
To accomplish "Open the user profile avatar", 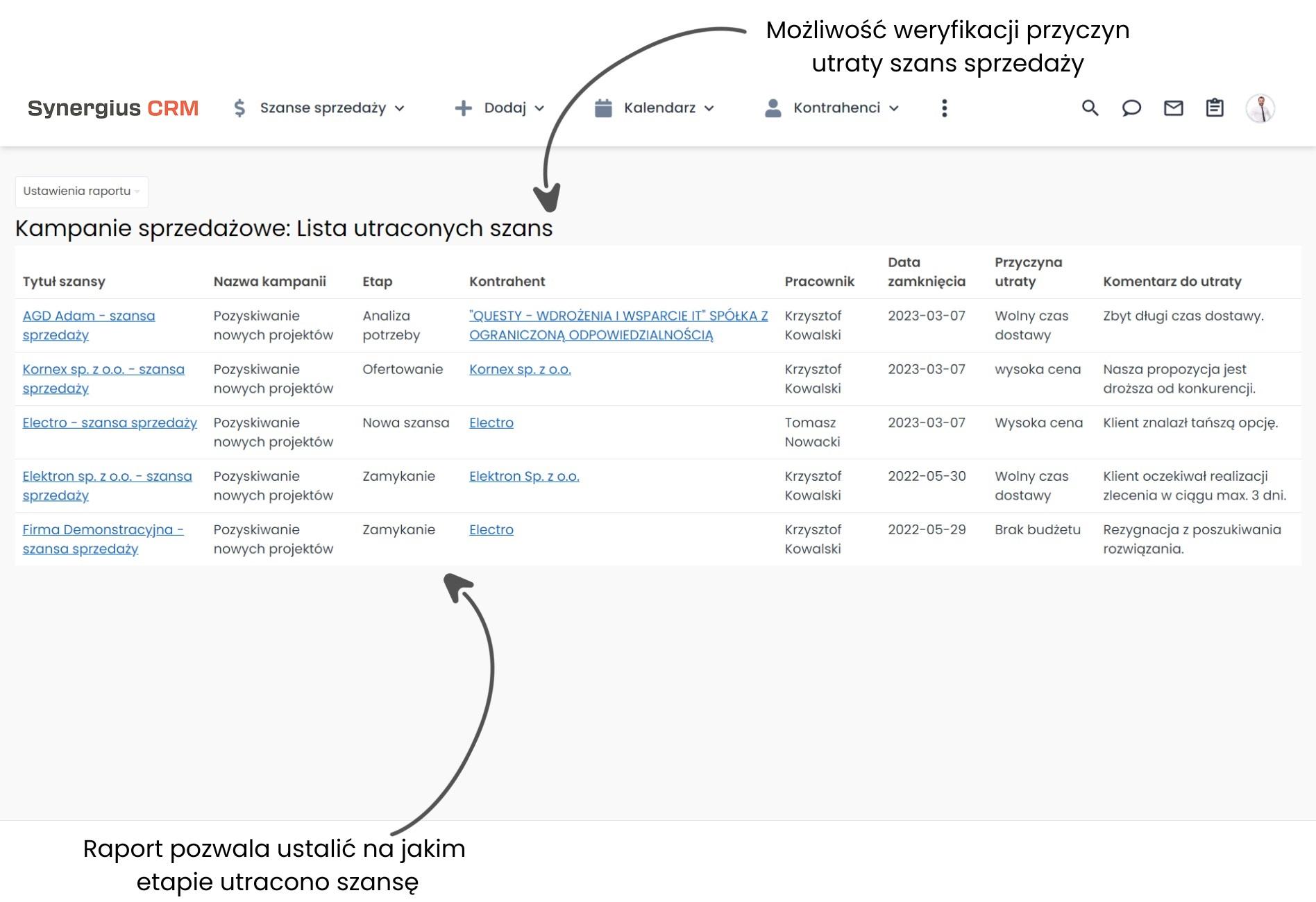I will pos(1260,109).
